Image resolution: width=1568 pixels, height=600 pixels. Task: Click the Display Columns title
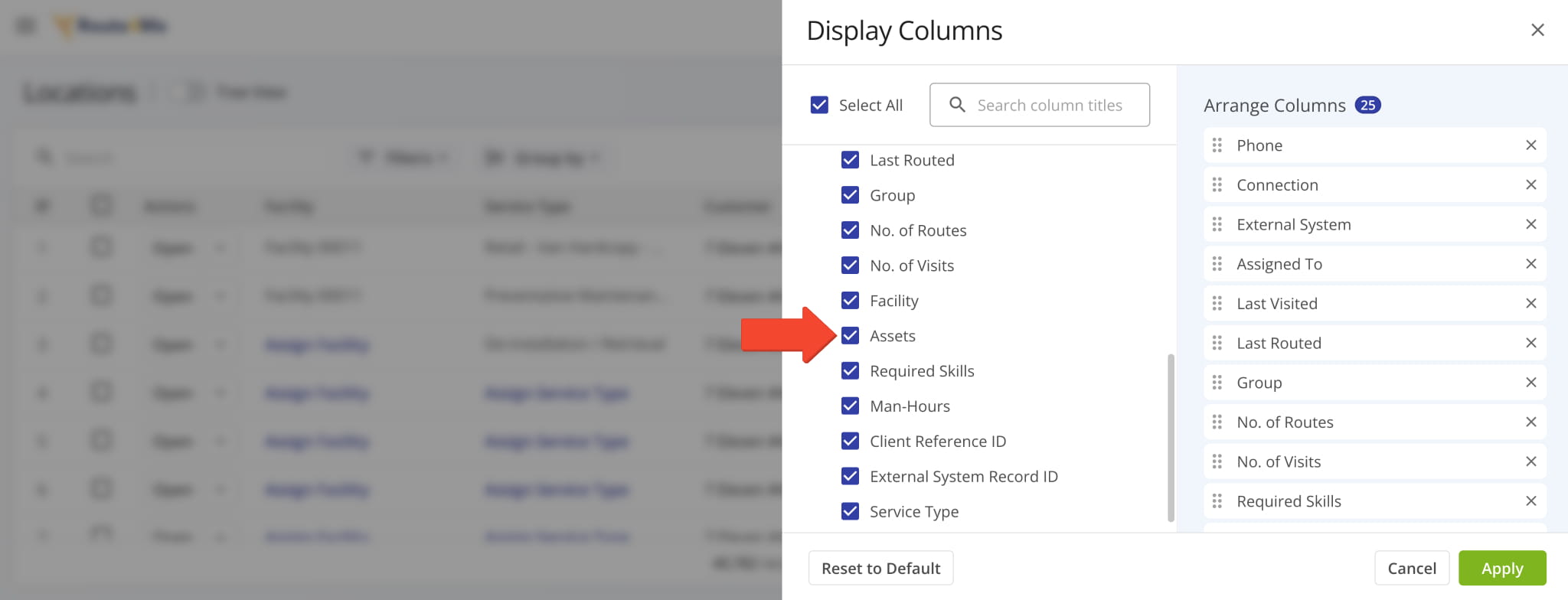click(x=904, y=31)
